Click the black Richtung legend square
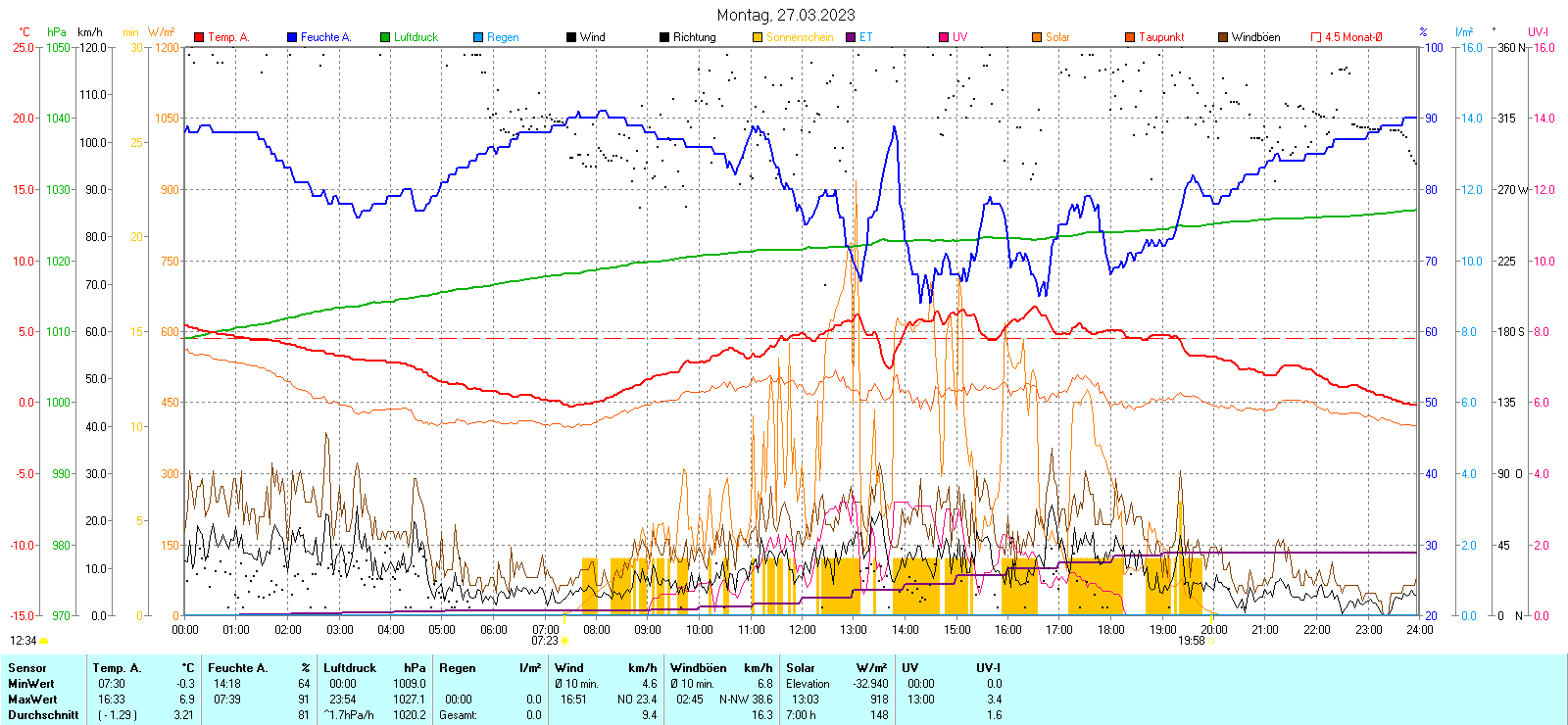Viewport: 1568px width, 725px height. click(664, 37)
